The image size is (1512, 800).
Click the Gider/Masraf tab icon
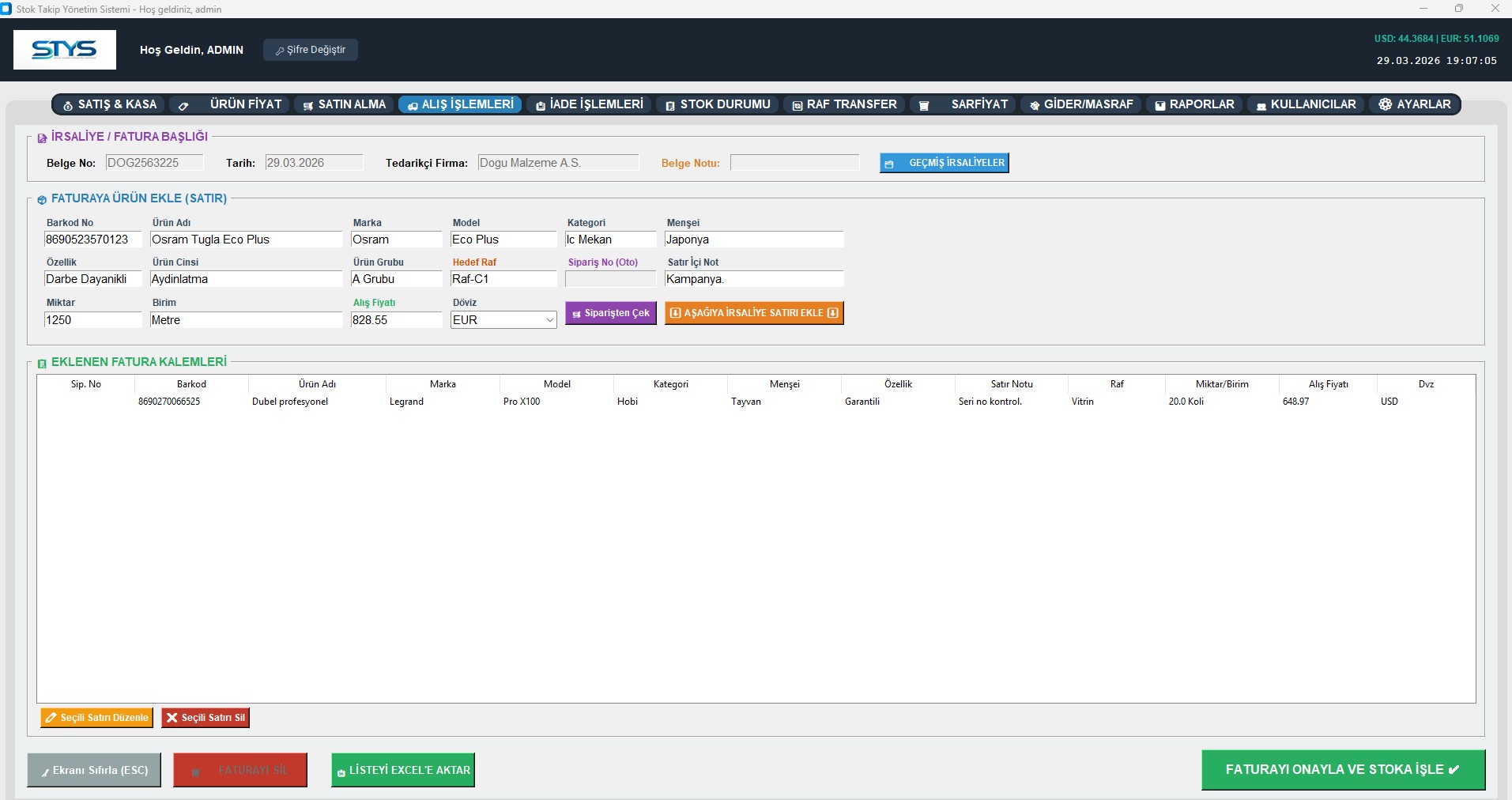click(x=1034, y=105)
